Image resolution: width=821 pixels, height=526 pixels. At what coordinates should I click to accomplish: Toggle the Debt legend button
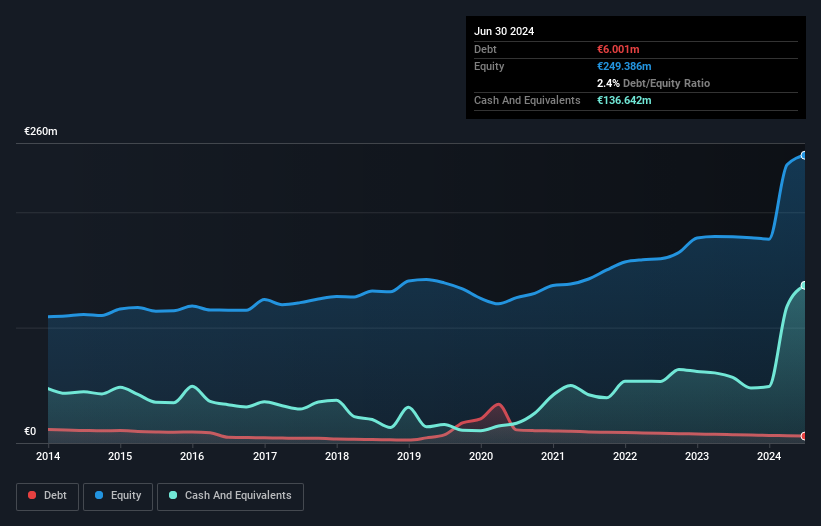[x=47, y=496]
